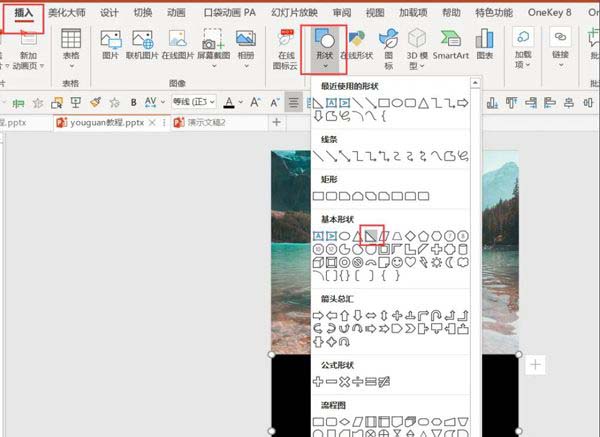
Task: Choose the crescent moon shape
Action: click(450, 262)
